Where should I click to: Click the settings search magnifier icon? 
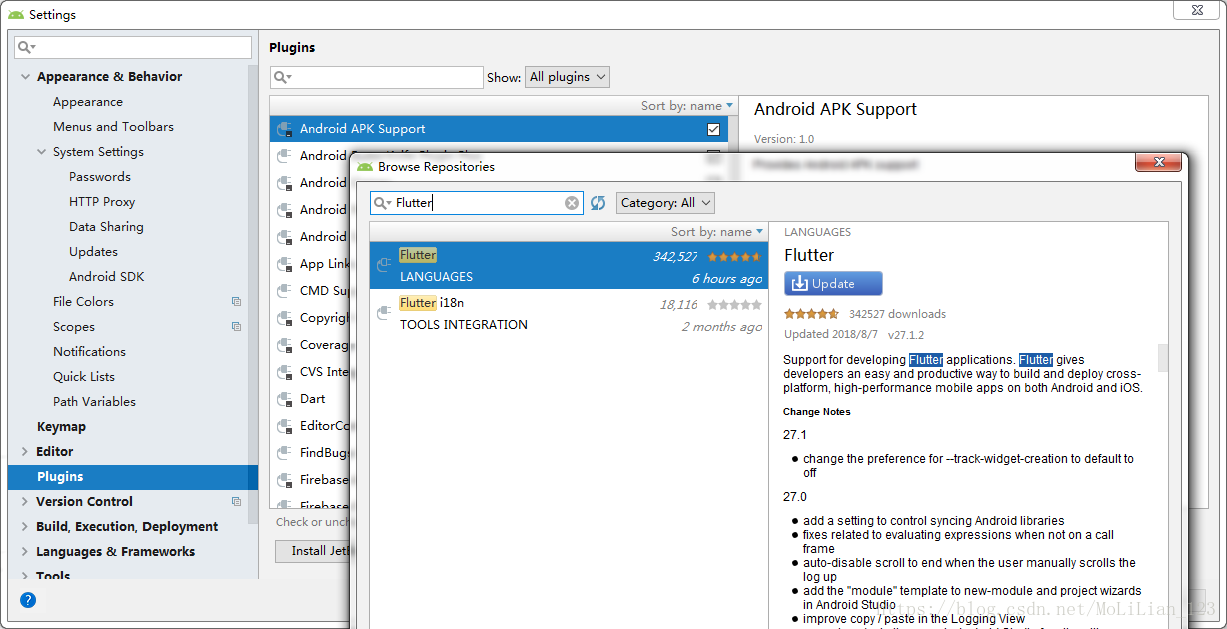[26, 47]
